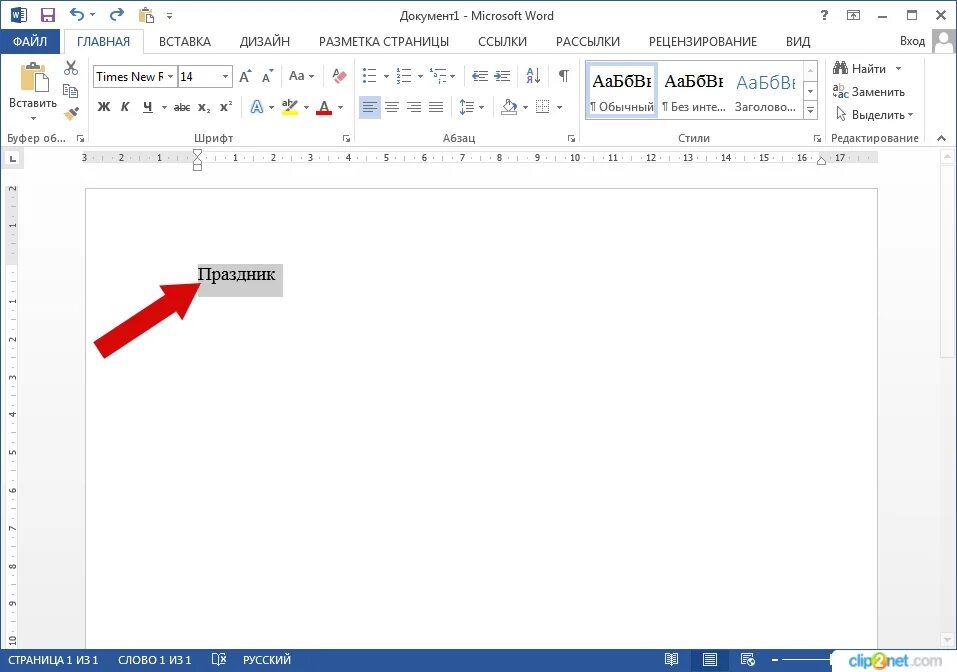Viewport: 957px width, 672px height.
Task: Apply subscript x₂ formatting
Action: 204,107
